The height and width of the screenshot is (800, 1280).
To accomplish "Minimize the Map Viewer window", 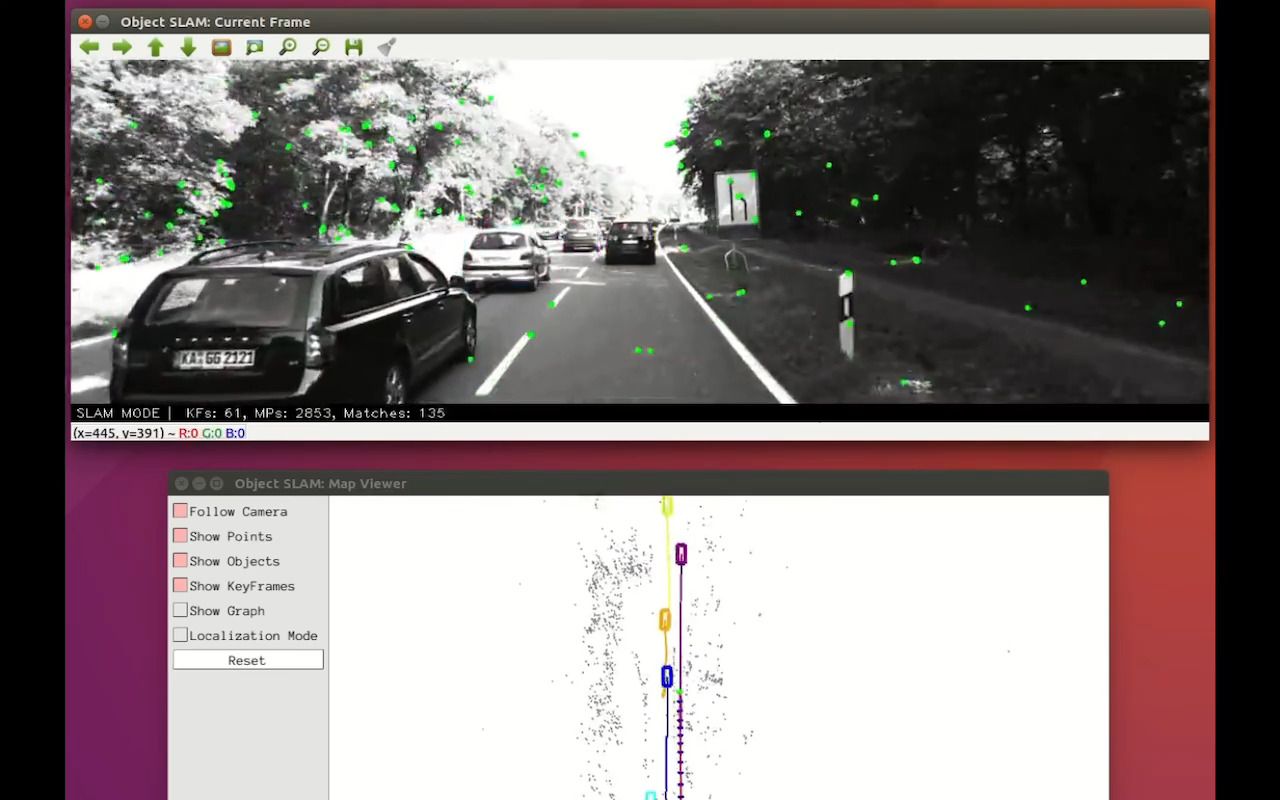I will tap(199, 483).
